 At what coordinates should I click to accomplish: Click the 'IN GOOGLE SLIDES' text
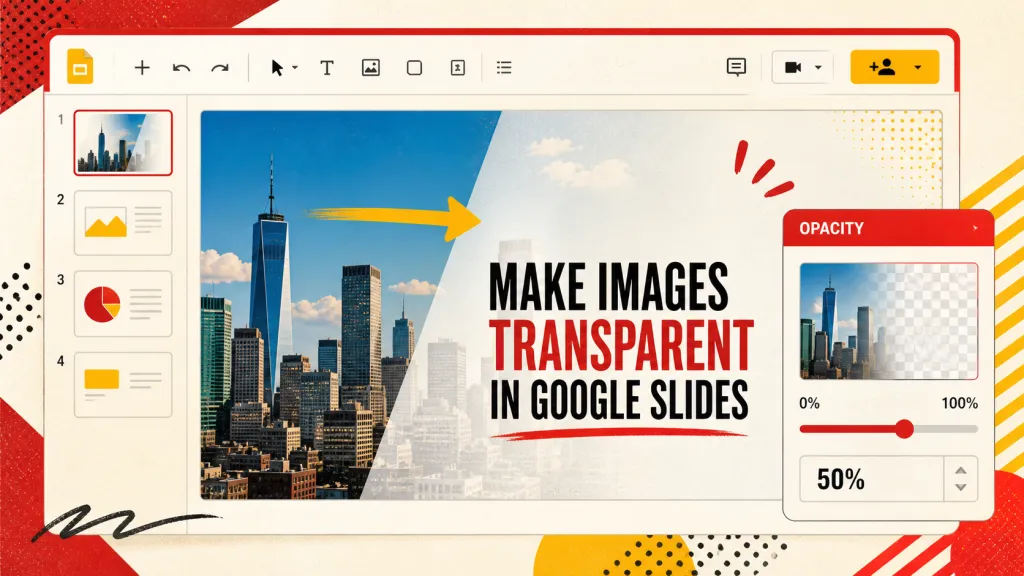618,398
